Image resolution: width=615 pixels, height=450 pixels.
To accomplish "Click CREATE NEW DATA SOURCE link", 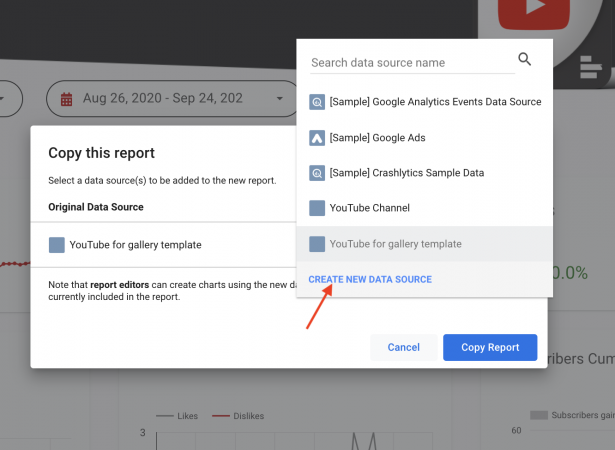I will (370, 279).
